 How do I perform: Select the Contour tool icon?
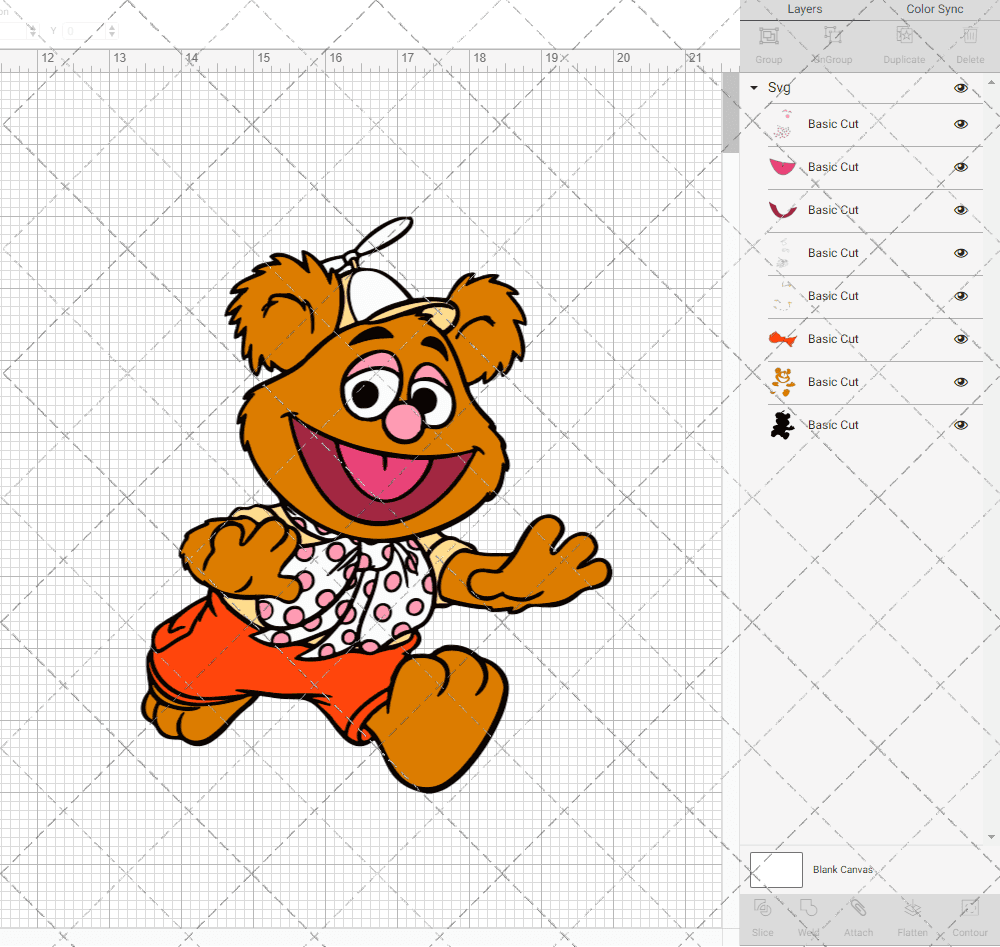coord(970,908)
